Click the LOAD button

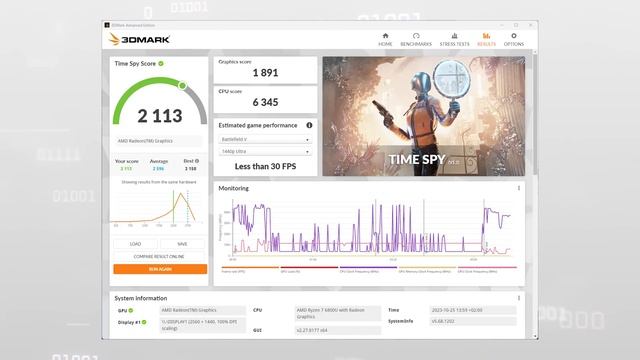pyautogui.click(x=135, y=244)
